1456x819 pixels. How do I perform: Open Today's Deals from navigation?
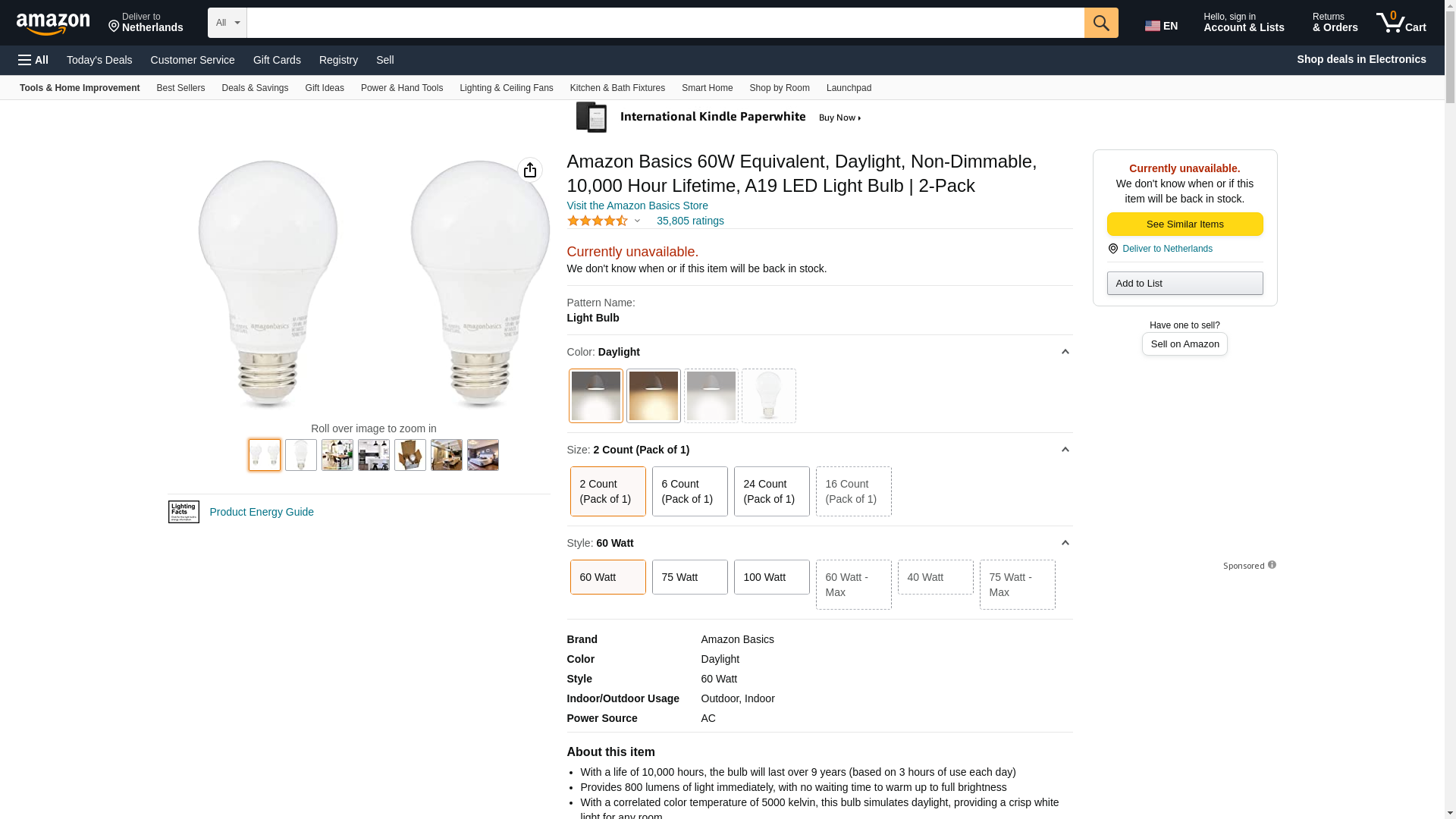(99, 60)
